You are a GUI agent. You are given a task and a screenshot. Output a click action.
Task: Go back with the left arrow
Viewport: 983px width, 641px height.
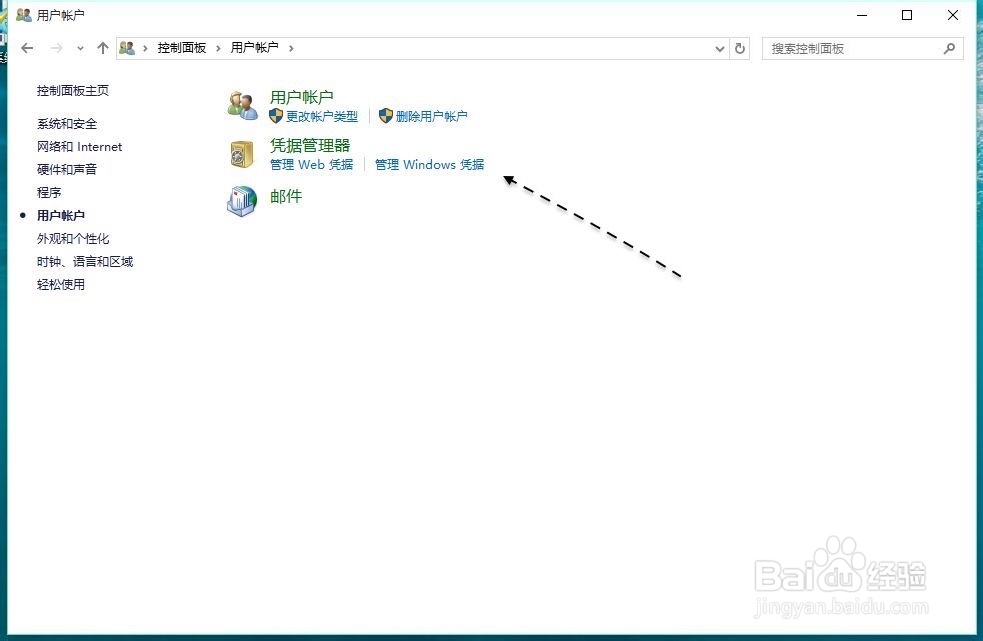click(x=27, y=48)
